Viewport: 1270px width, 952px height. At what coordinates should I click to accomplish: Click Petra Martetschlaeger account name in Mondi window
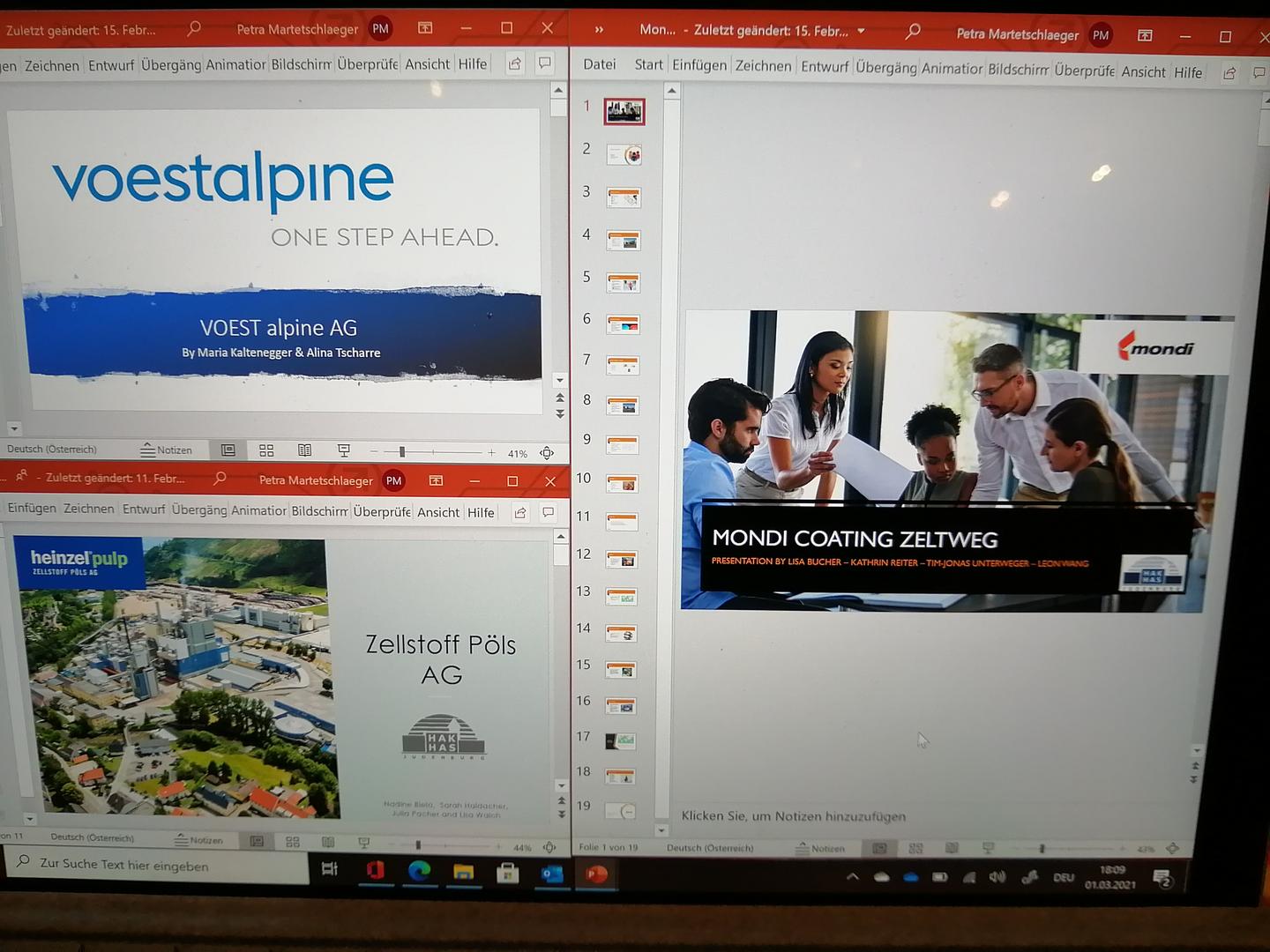pos(1017,34)
